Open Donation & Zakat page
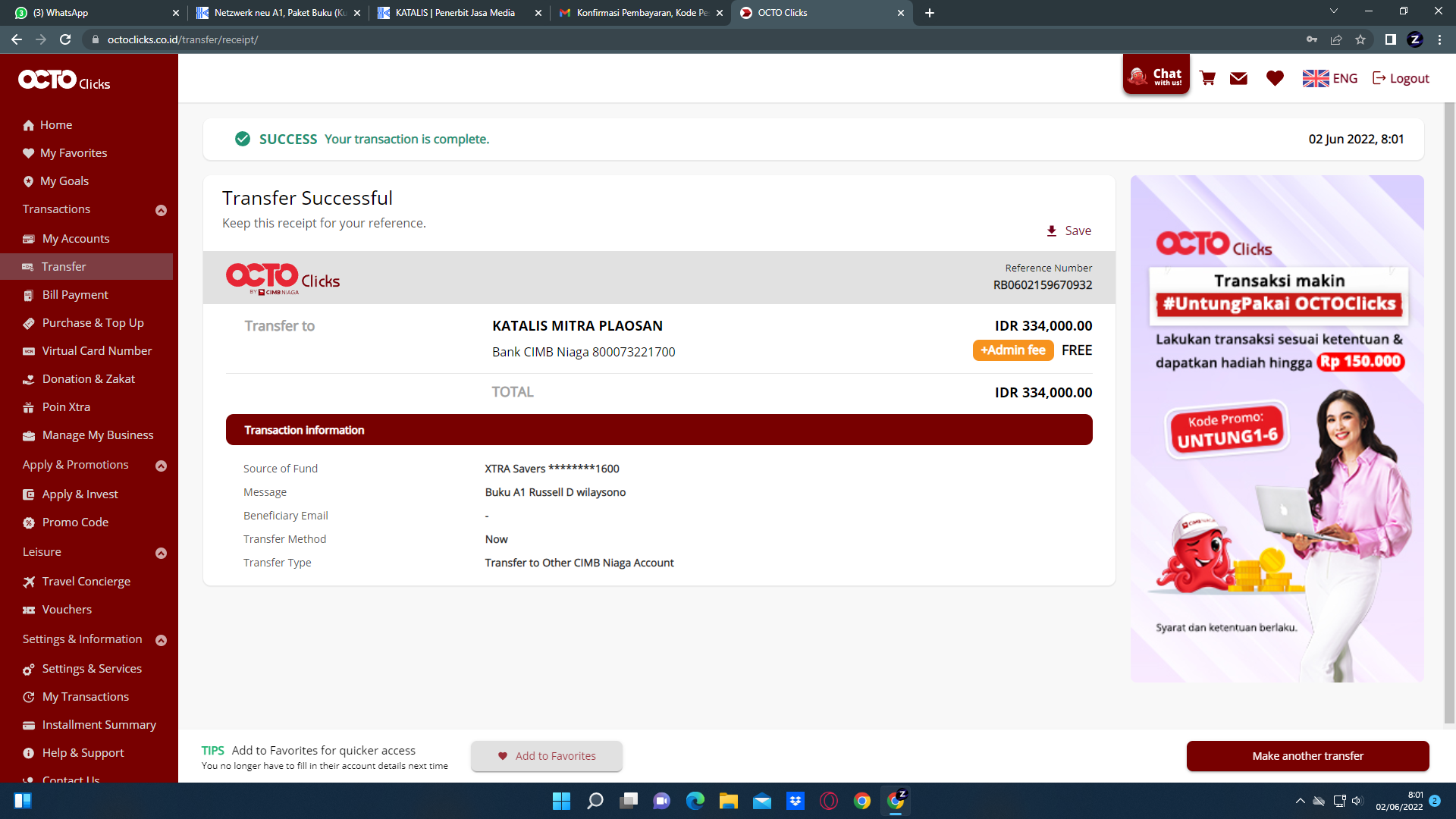 click(x=79, y=378)
